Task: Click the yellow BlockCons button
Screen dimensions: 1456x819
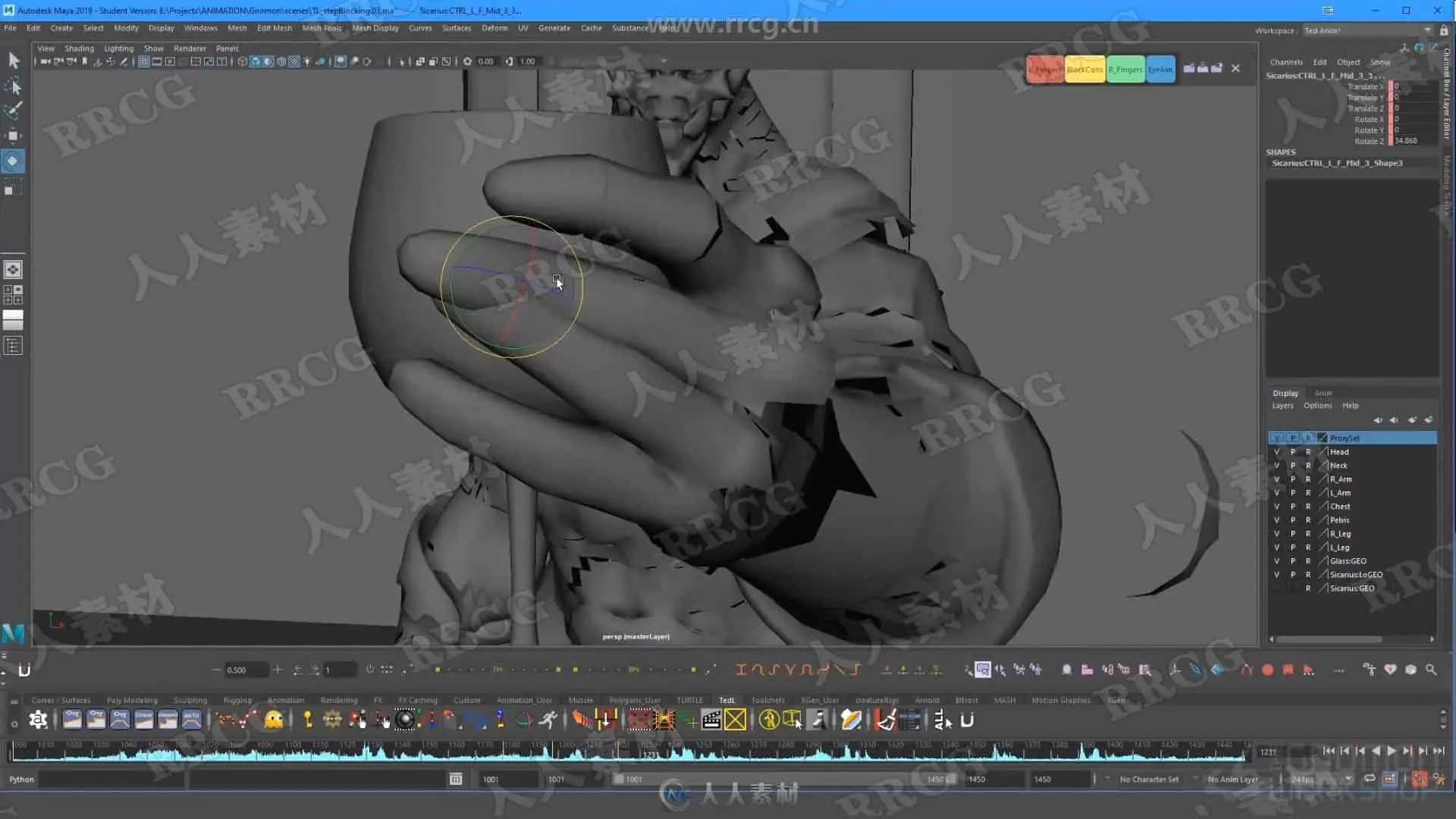Action: click(x=1084, y=69)
